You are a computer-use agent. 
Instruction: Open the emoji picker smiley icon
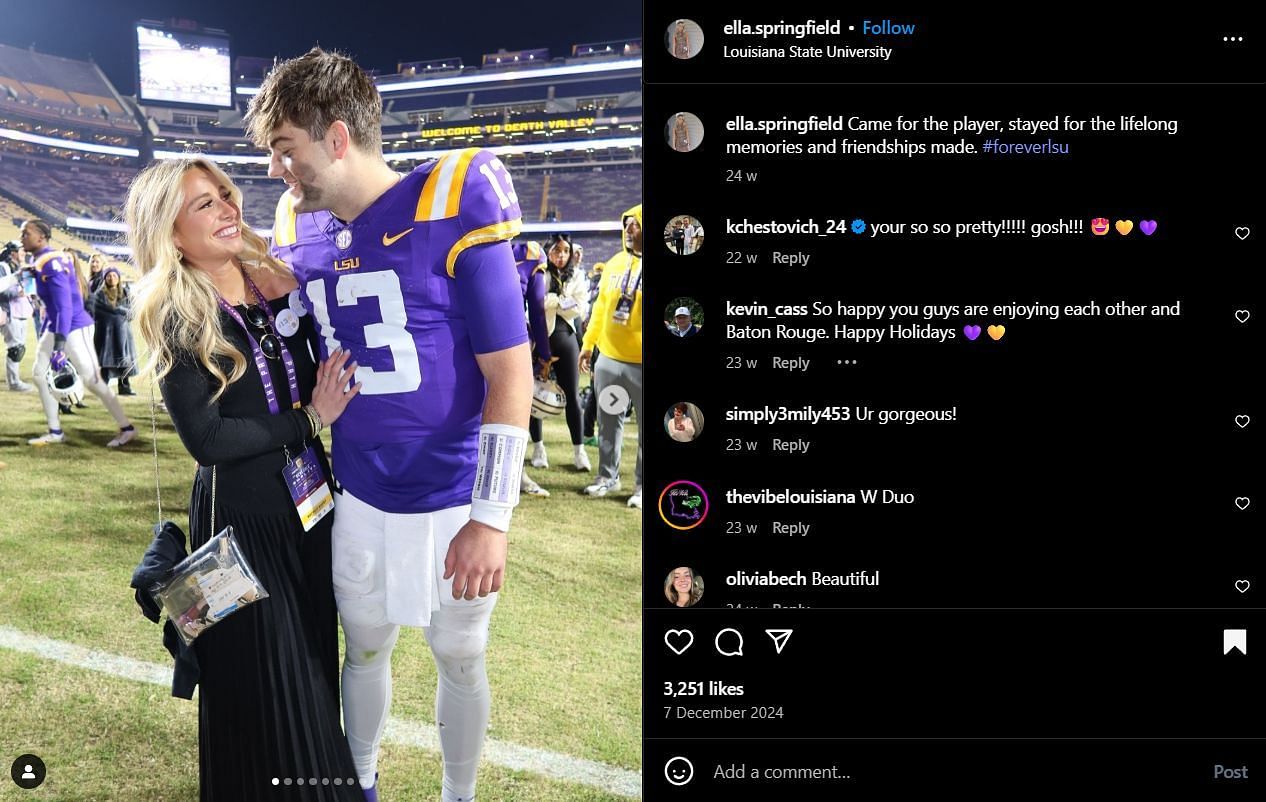(679, 771)
